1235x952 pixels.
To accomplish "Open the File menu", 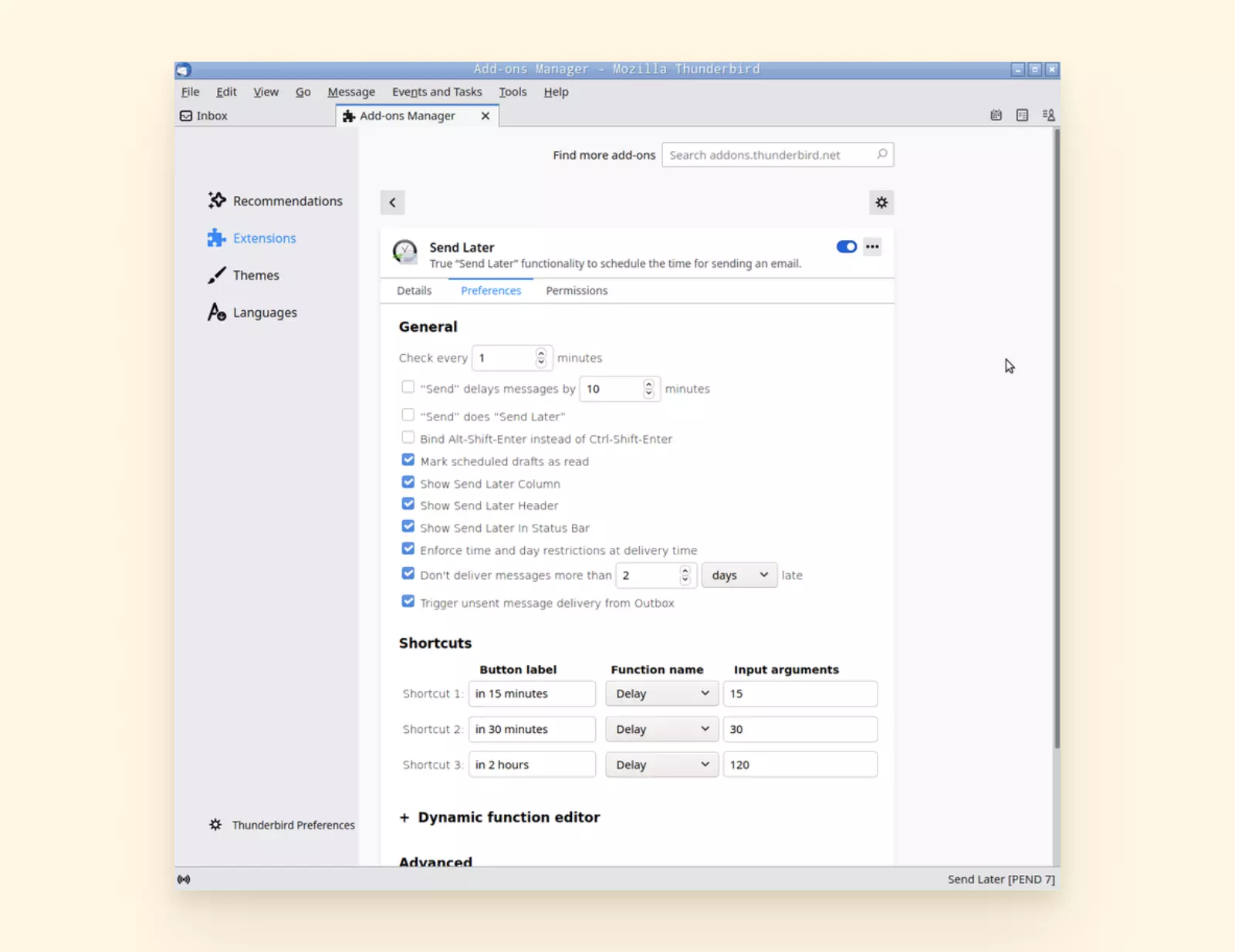I will pos(190,92).
